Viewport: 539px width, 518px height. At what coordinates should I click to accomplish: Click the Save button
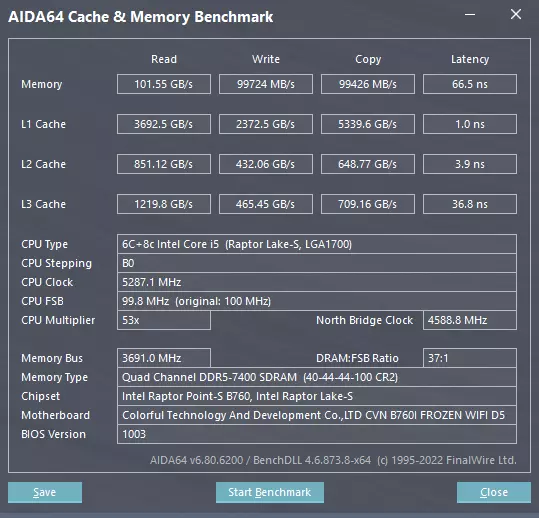point(45,492)
